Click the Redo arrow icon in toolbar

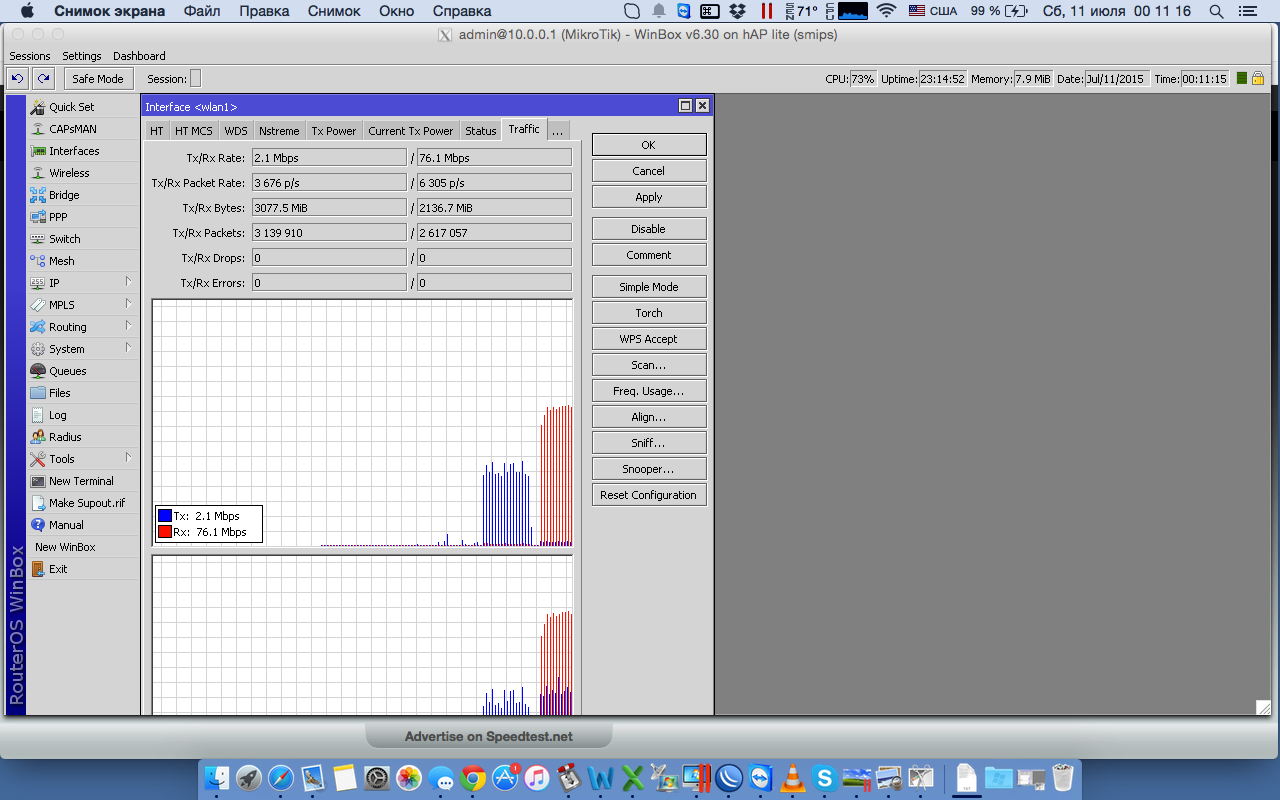(x=42, y=78)
